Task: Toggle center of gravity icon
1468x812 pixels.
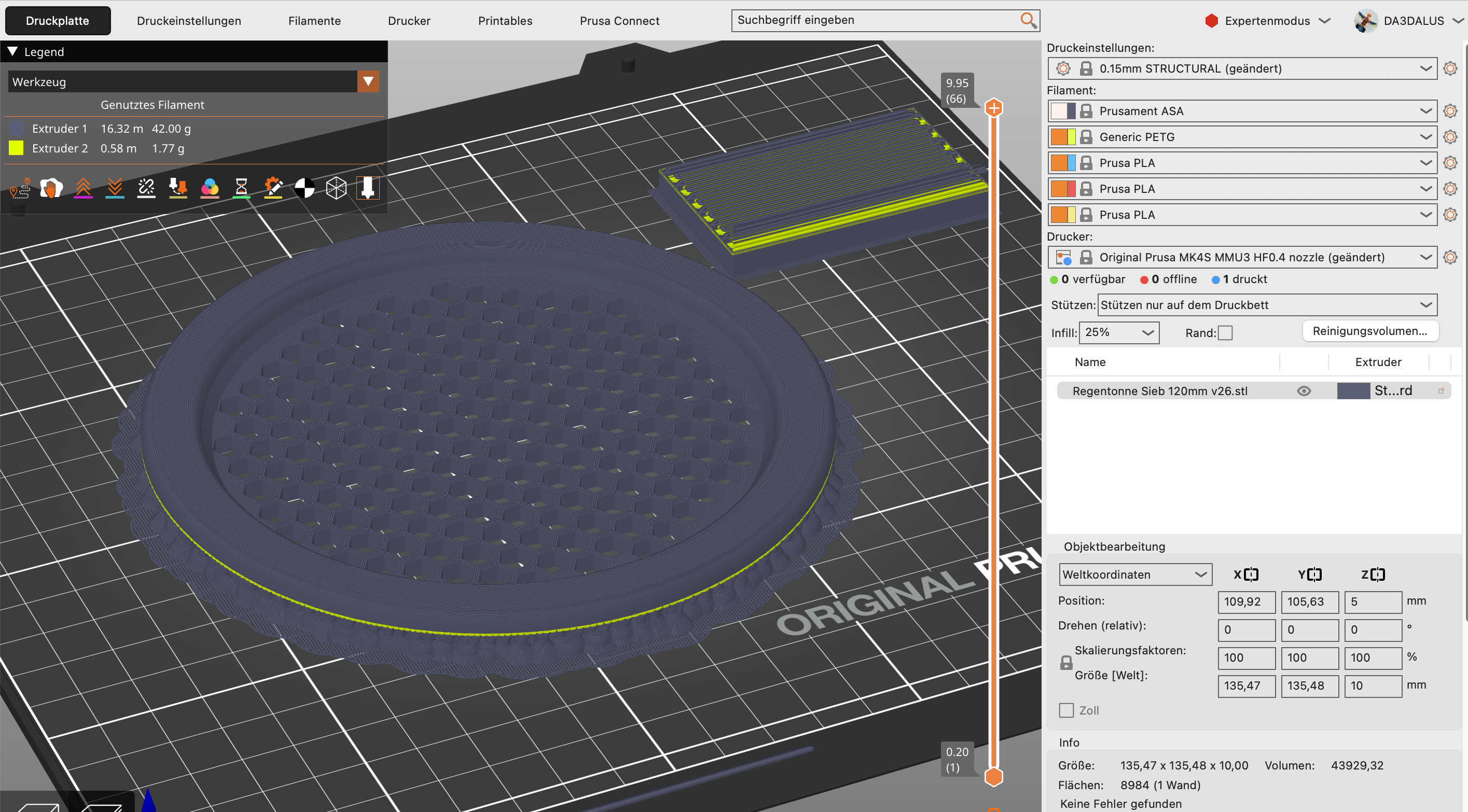Action: (305, 188)
